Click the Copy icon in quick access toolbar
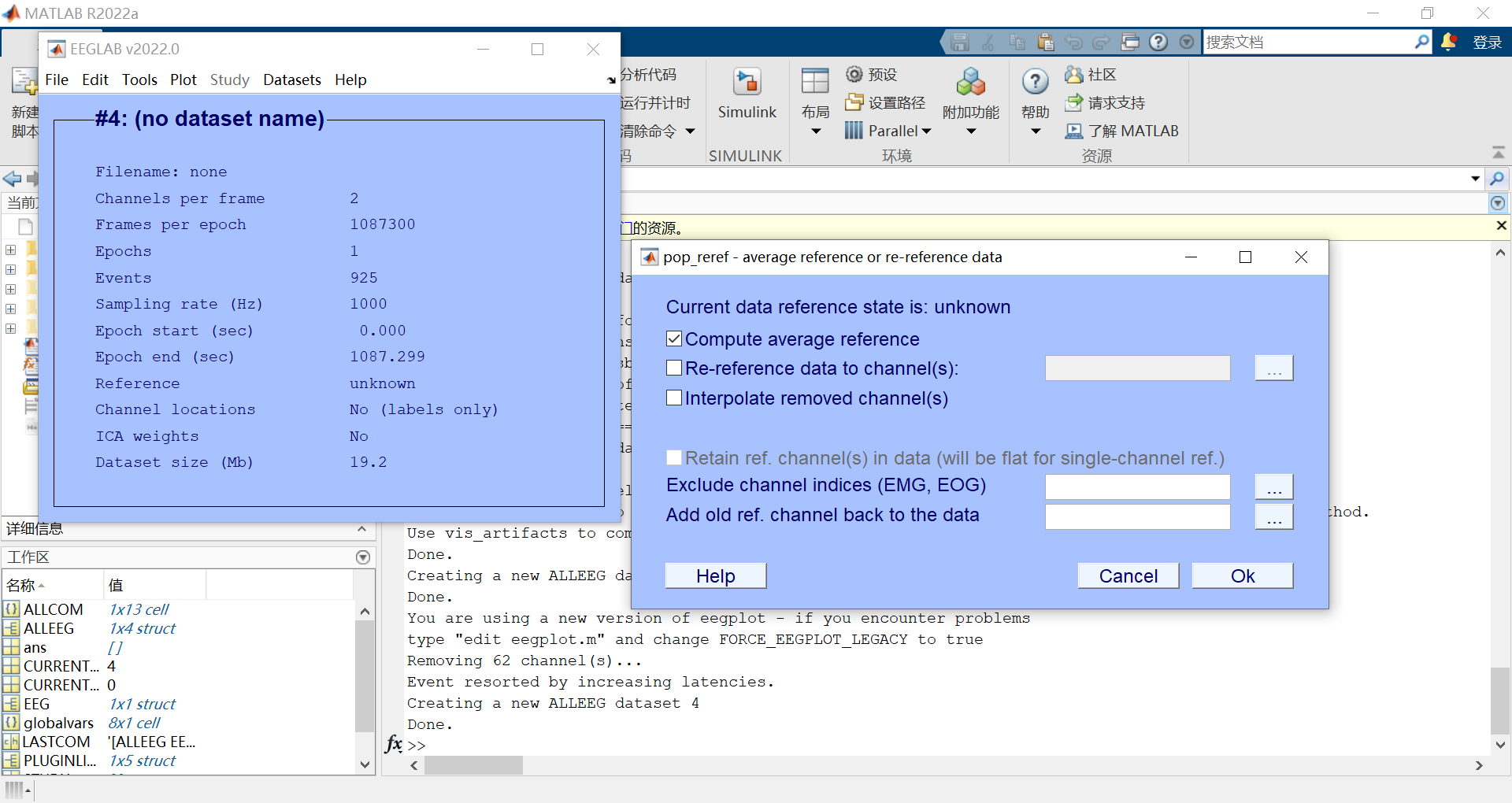Viewport: 1512px width, 803px height. pyautogui.click(x=1017, y=42)
